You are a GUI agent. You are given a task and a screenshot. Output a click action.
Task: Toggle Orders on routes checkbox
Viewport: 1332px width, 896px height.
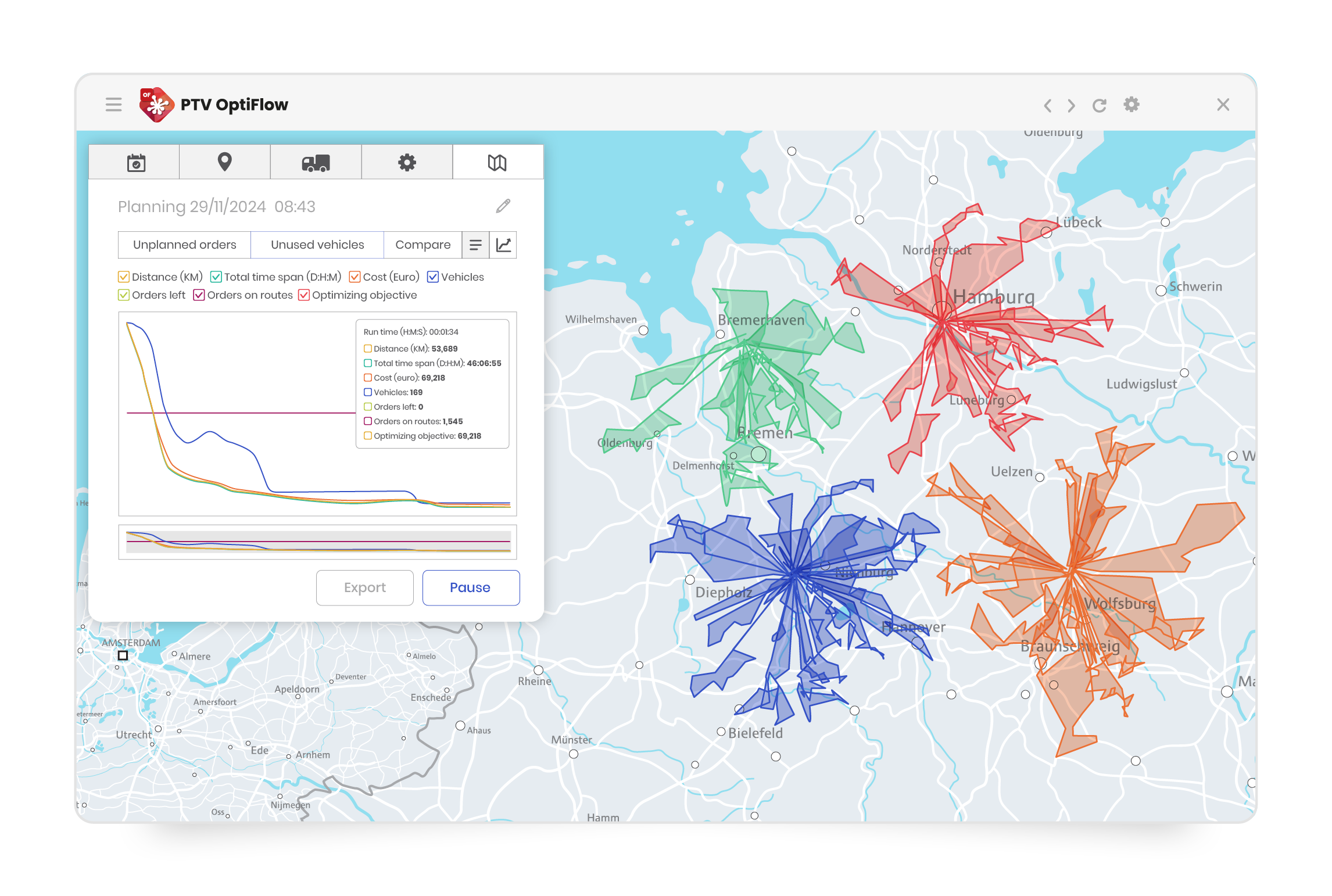click(199, 295)
